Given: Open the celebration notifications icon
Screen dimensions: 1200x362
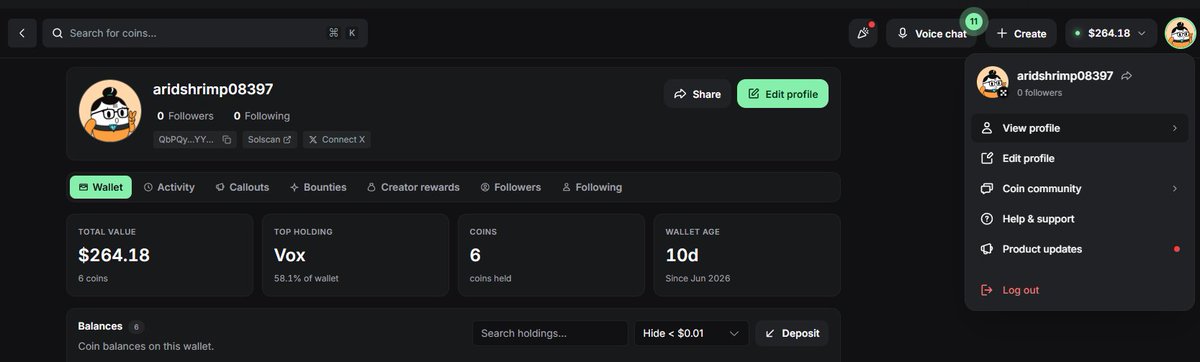Looking at the screenshot, I should (863, 33).
